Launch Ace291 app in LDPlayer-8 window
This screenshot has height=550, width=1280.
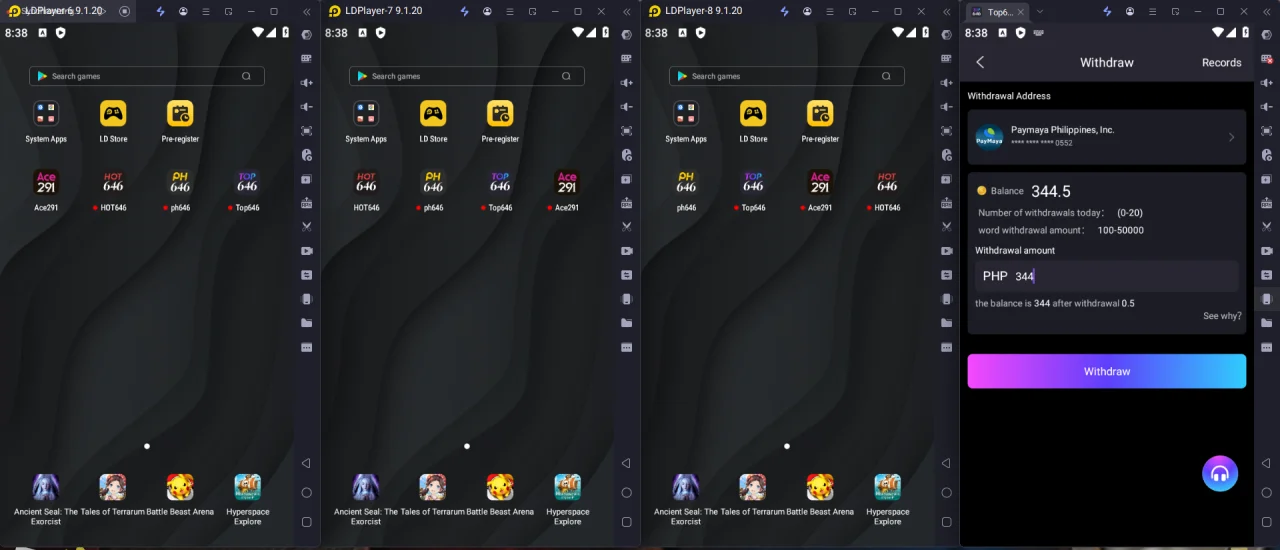click(820, 183)
